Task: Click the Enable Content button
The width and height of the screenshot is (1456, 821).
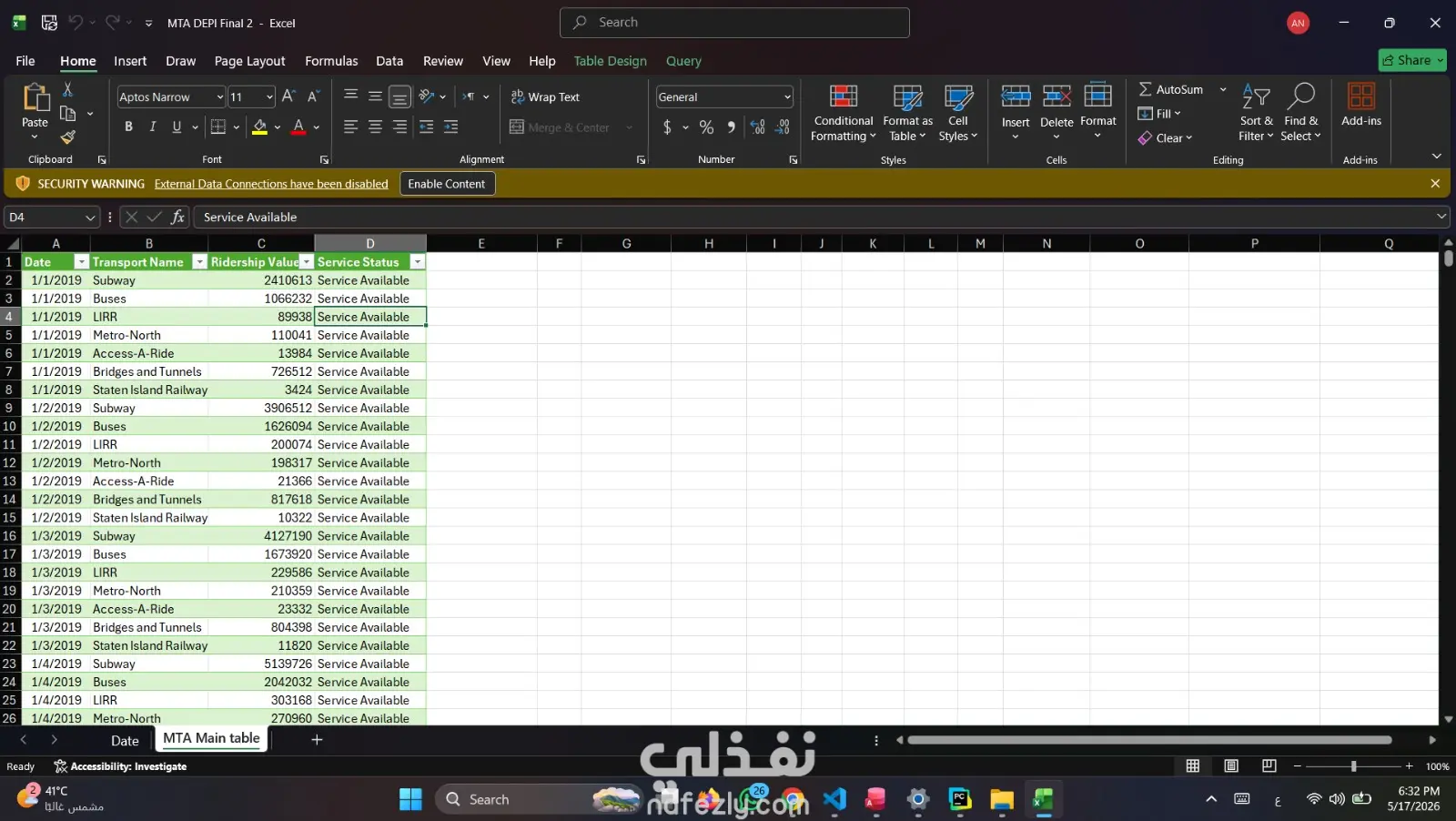Action: 447,184
